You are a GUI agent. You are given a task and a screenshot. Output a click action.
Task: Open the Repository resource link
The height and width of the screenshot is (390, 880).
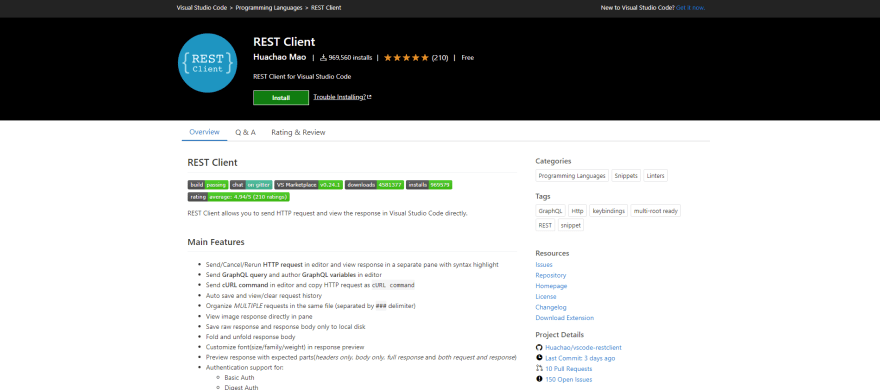pyautogui.click(x=551, y=275)
